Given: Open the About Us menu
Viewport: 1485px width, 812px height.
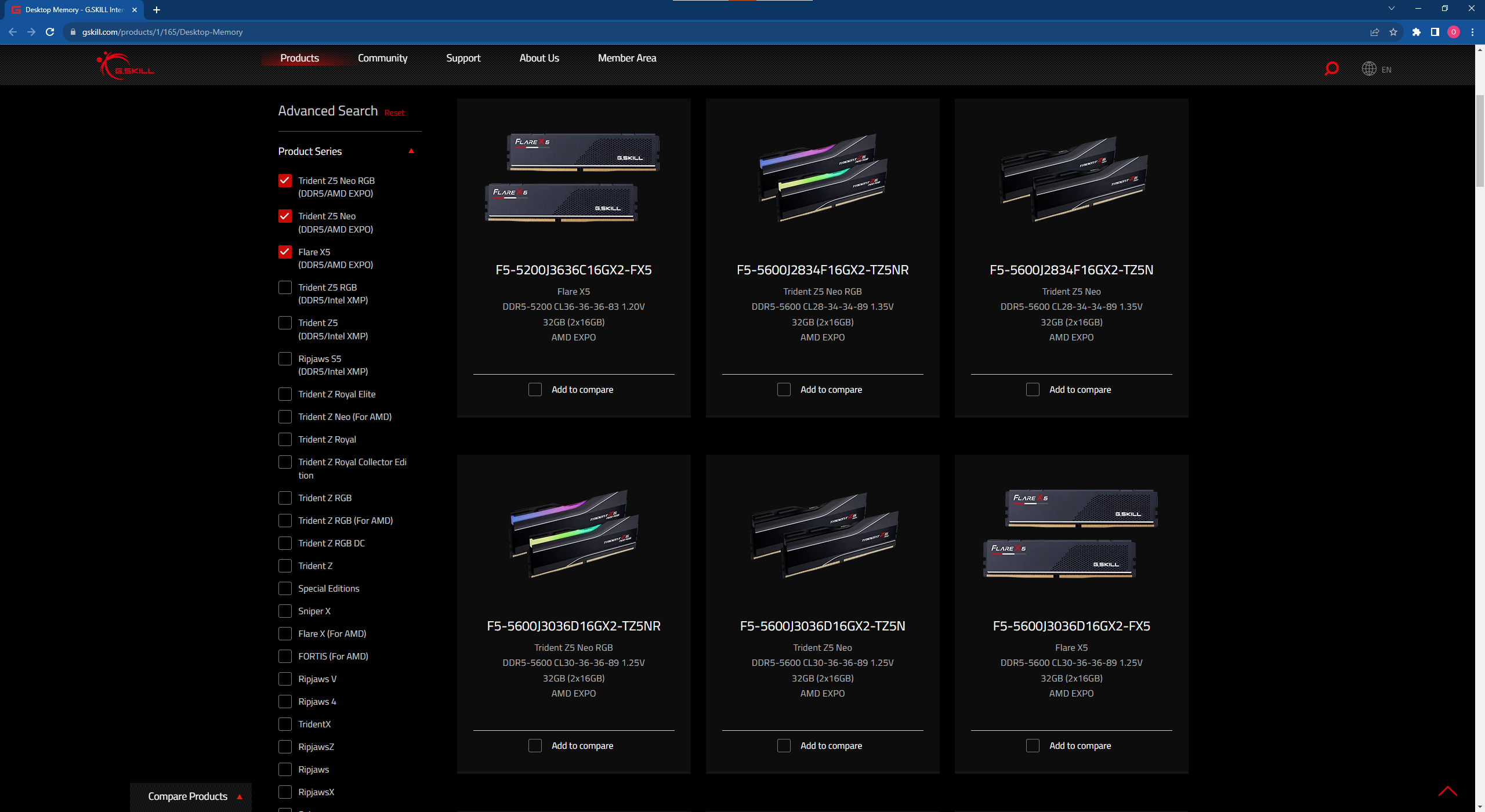Looking at the screenshot, I should (x=539, y=58).
